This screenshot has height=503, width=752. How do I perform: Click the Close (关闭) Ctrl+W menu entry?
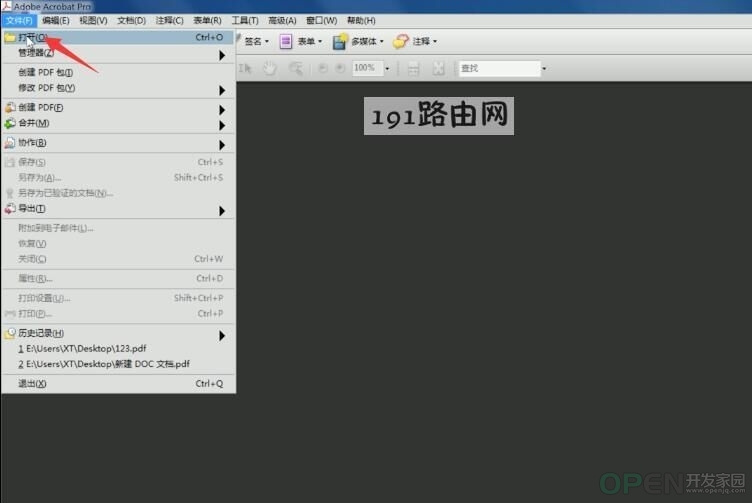point(118,259)
